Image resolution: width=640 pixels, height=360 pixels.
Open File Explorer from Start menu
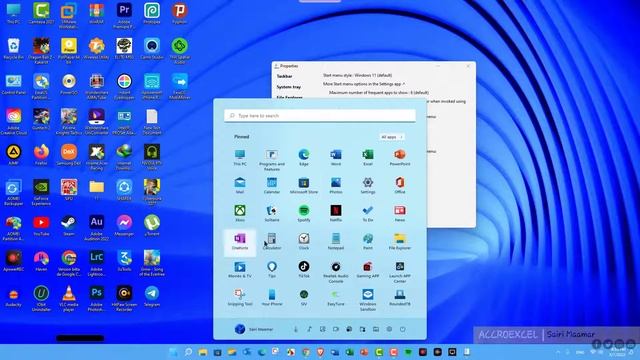(x=400, y=242)
